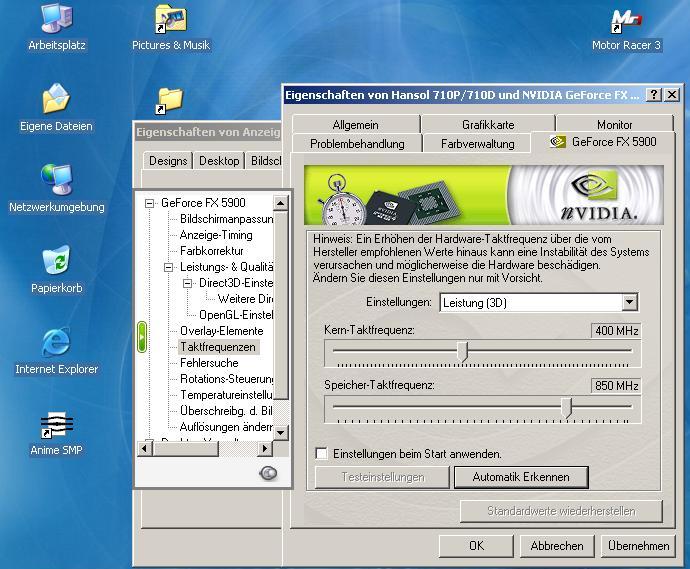690x569 pixels.
Task: Select Rotations-Steuerung in the tree
Action: coord(226,379)
